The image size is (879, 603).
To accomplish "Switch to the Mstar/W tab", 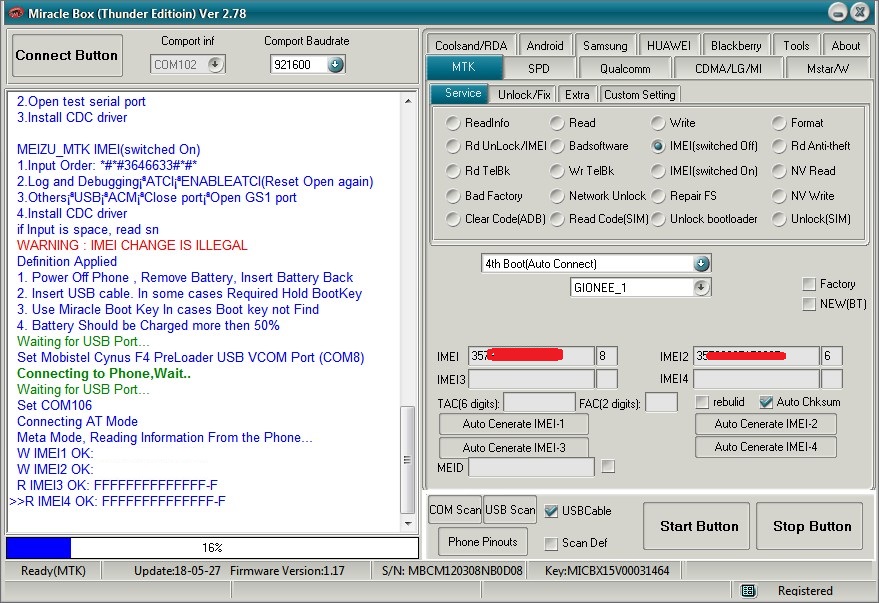I will [827, 68].
